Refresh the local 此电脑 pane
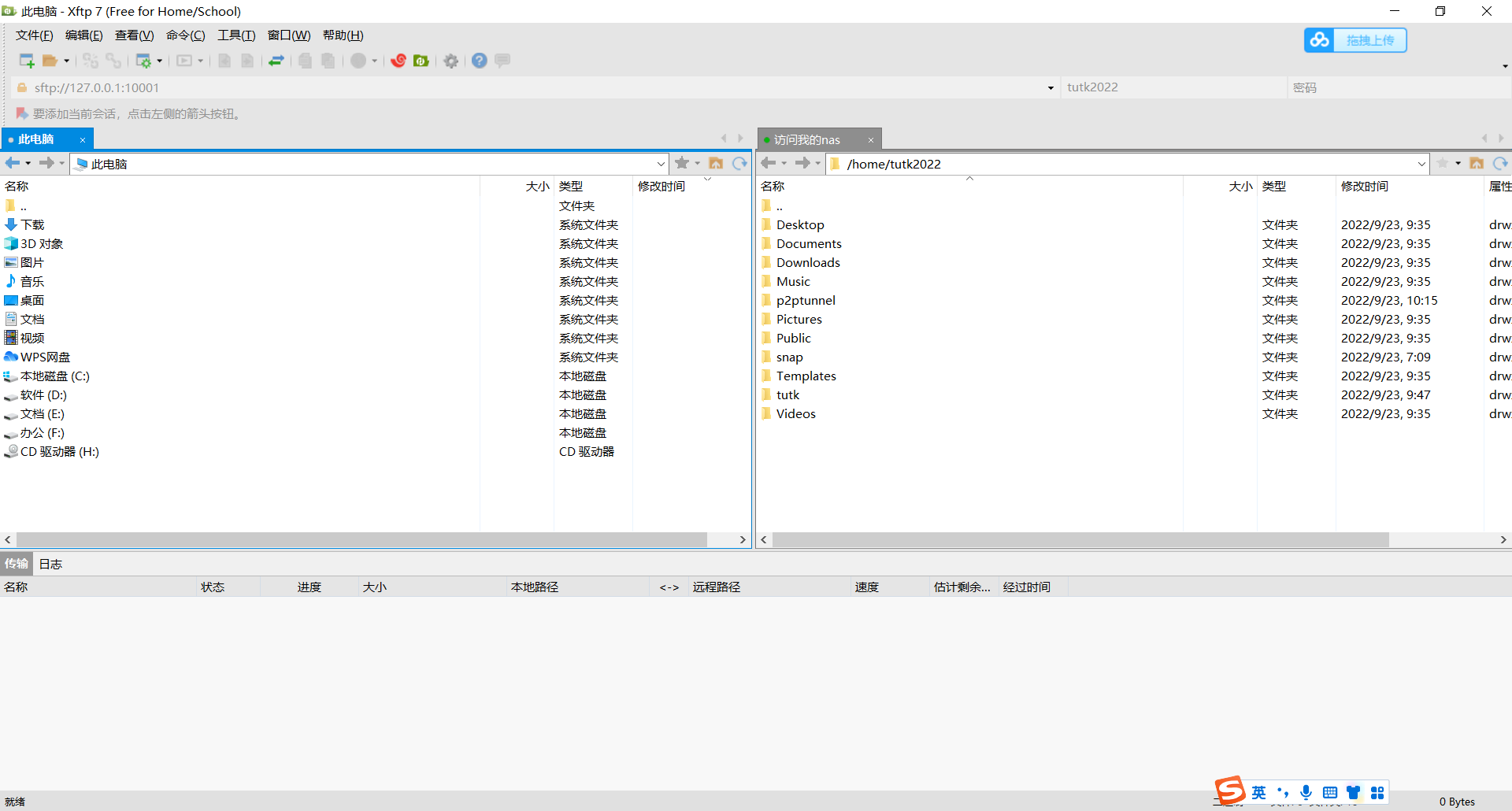The image size is (1512, 811). (739, 163)
